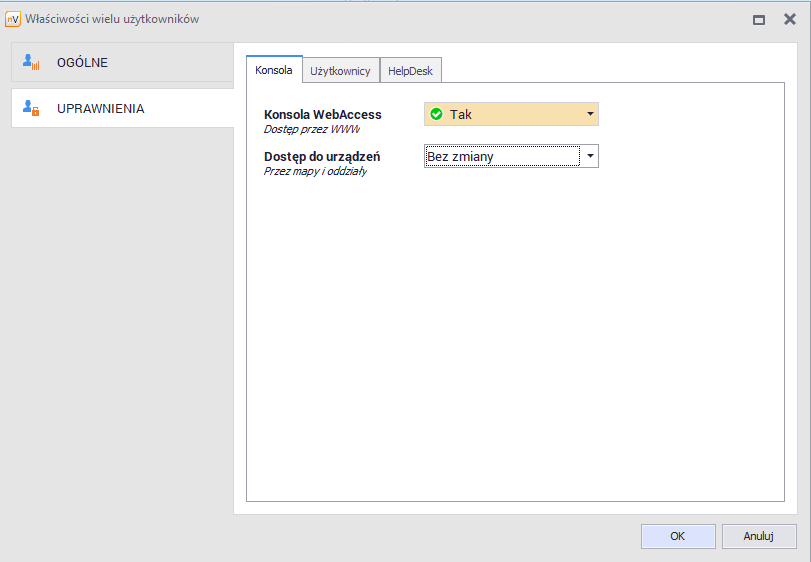Switch to the Użytkownicy tab
Viewport: 811px width, 562px height.
[340, 71]
